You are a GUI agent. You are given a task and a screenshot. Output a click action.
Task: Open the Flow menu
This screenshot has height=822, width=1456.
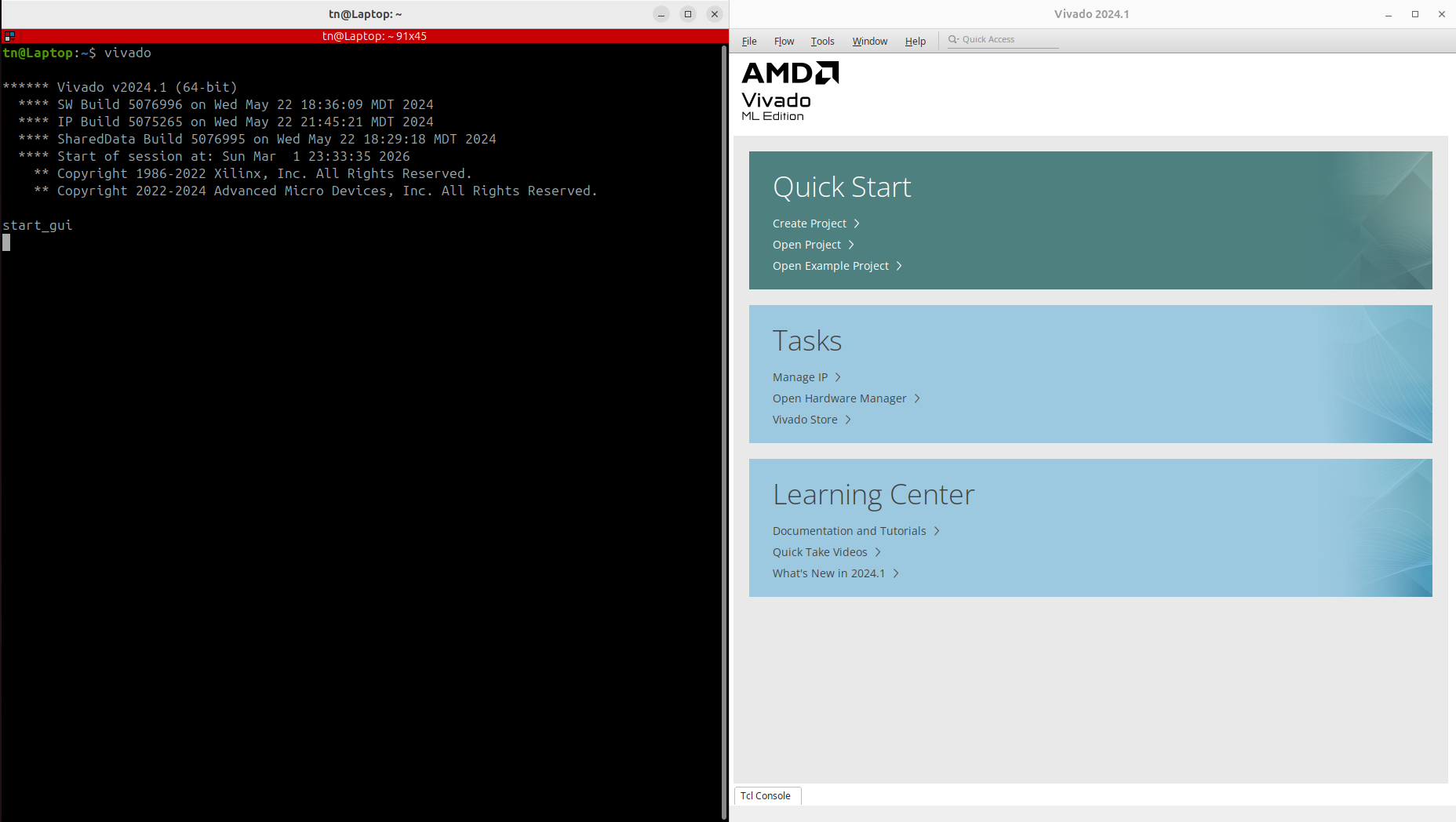(784, 42)
